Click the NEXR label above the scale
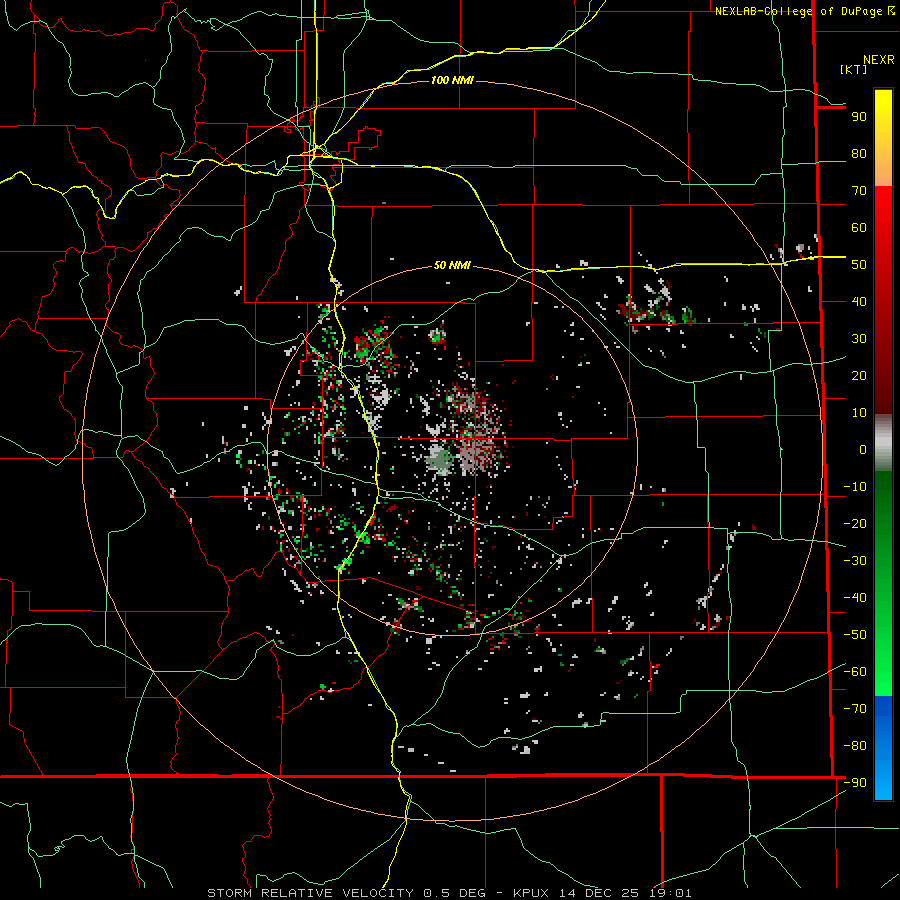 (879, 60)
